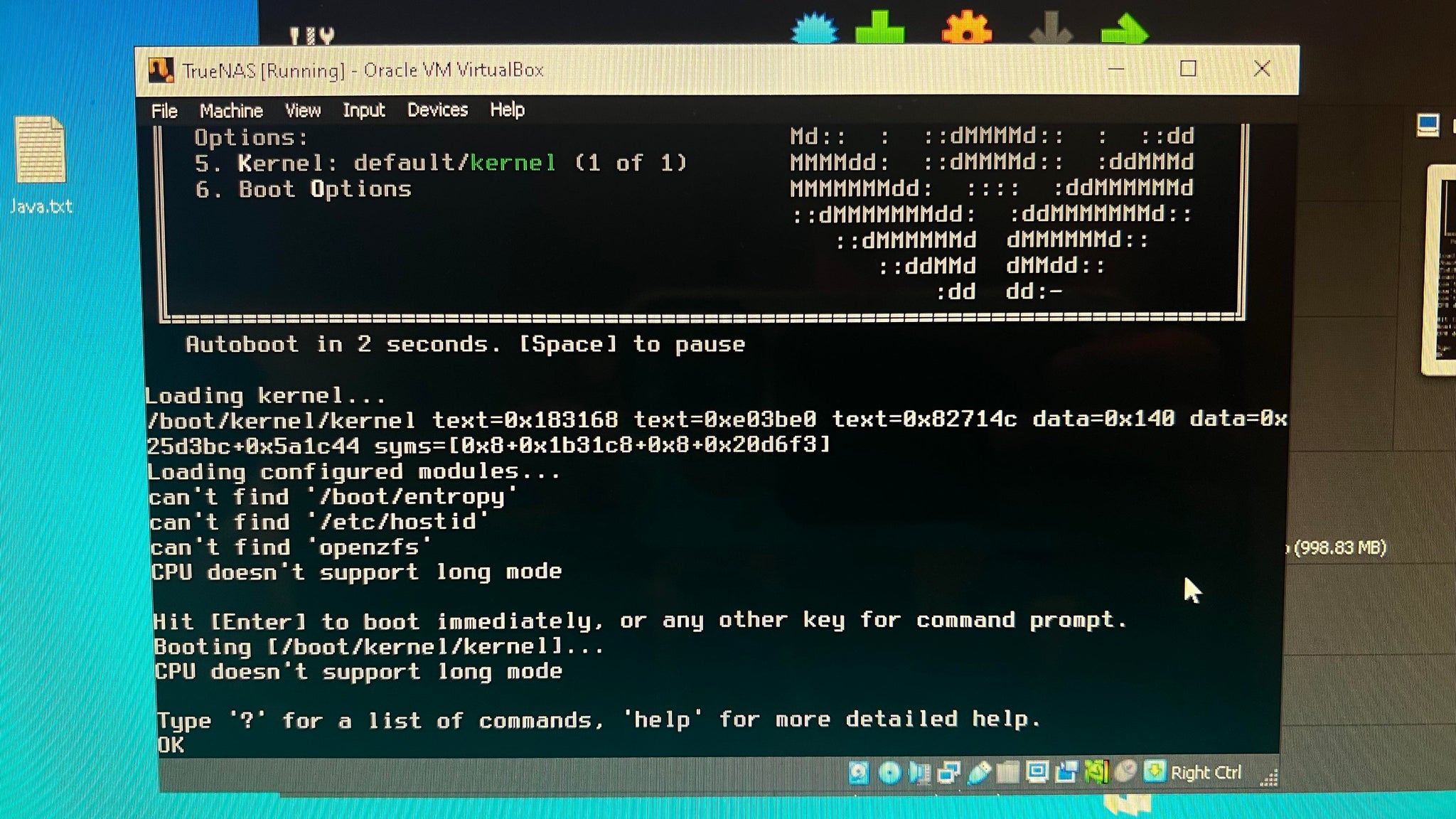The image size is (1456, 819).
Task: Close the TrueNAS VirtualBox window
Action: [1262, 68]
